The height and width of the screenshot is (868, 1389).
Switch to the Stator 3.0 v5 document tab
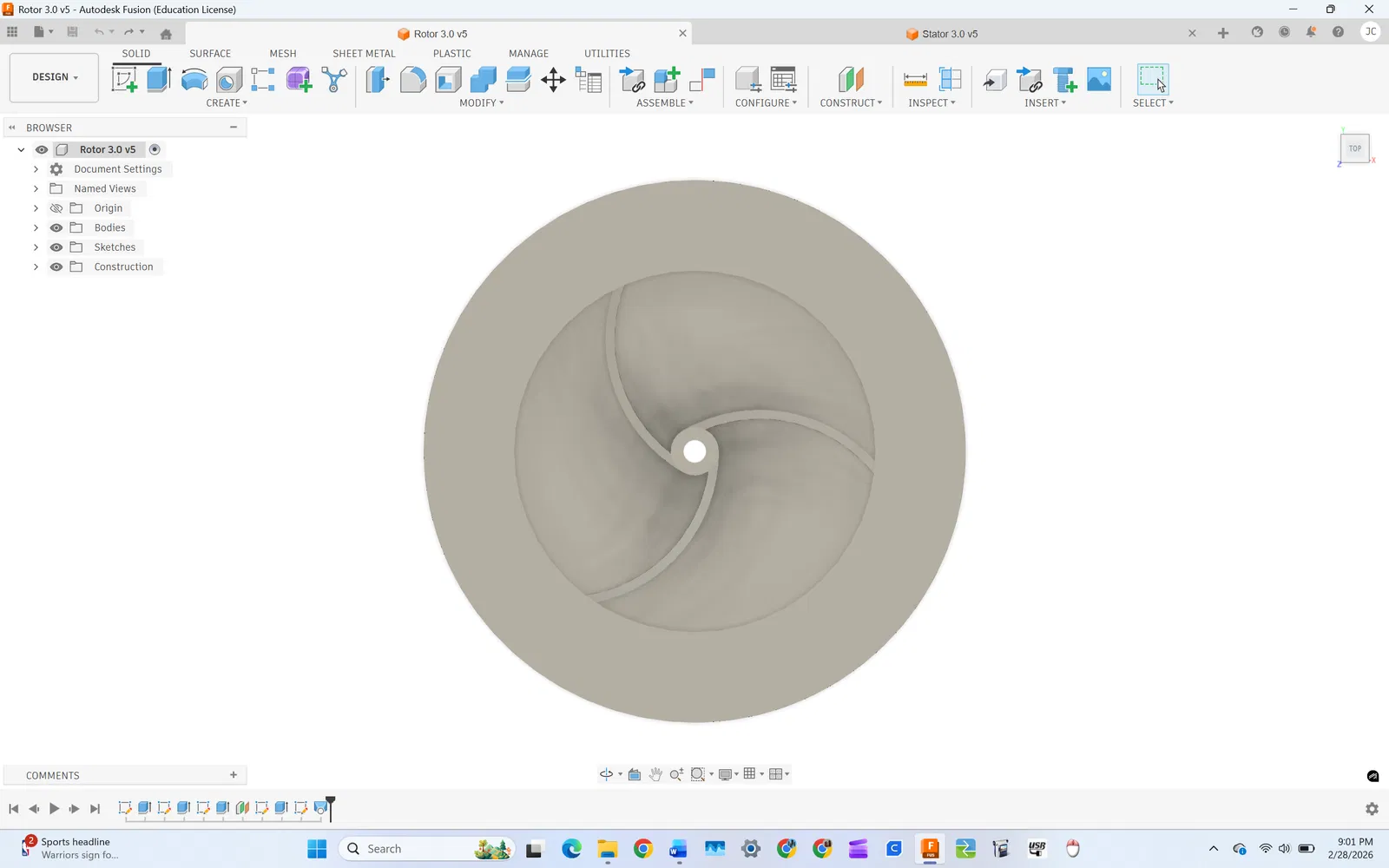pos(950,34)
